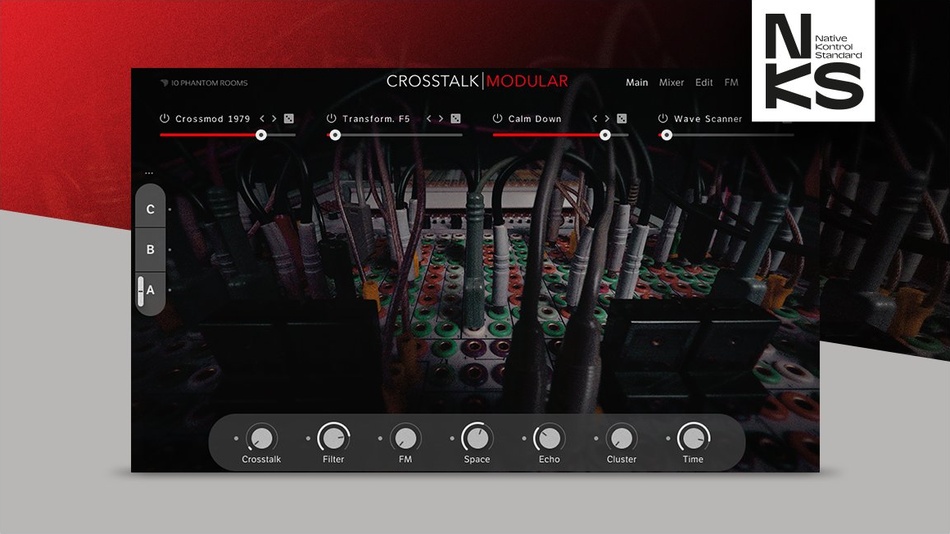Randomize the Crossmod 1979 layer with dice icon

288,119
